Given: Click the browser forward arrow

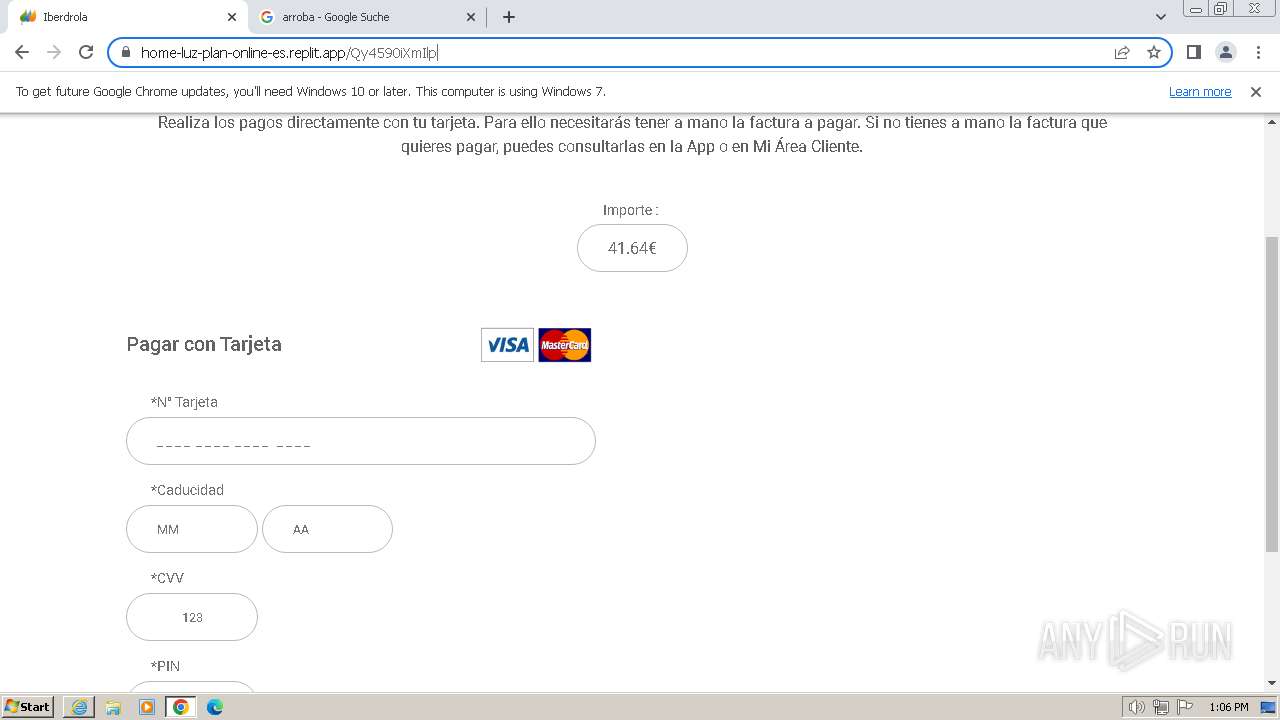Looking at the screenshot, I should point(54,52).
